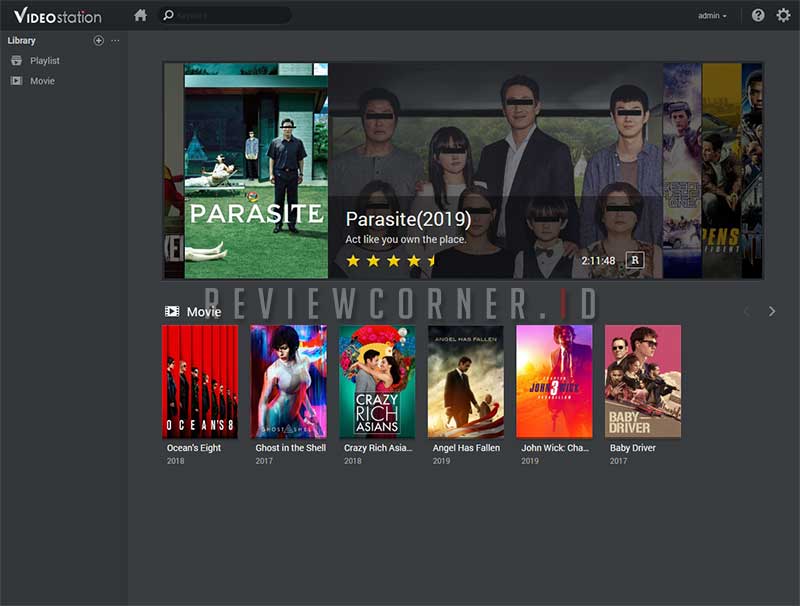Click the Home icon in top bar
Image resolution: width=800 pixels, height=606 pixels.
click(x=140, y=15)
